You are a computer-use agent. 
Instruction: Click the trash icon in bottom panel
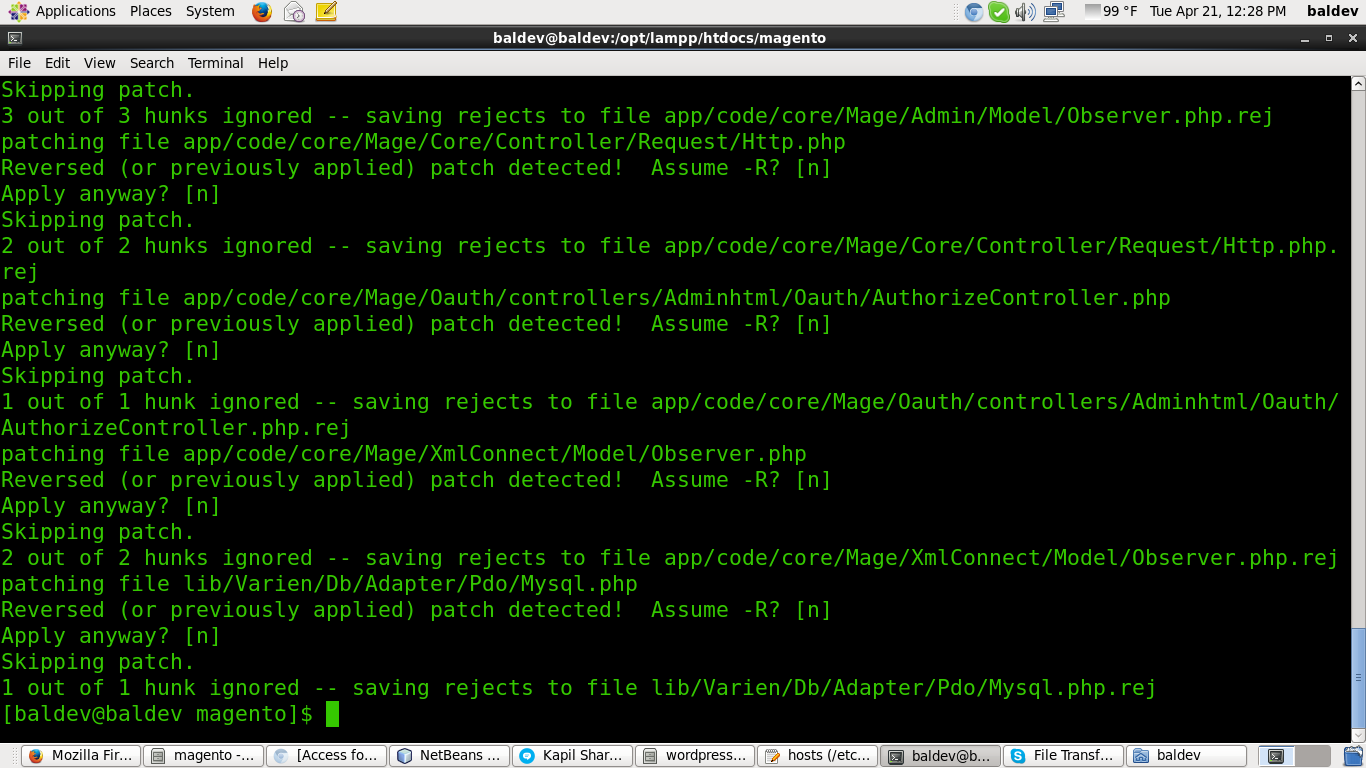tap(1352, 756)
